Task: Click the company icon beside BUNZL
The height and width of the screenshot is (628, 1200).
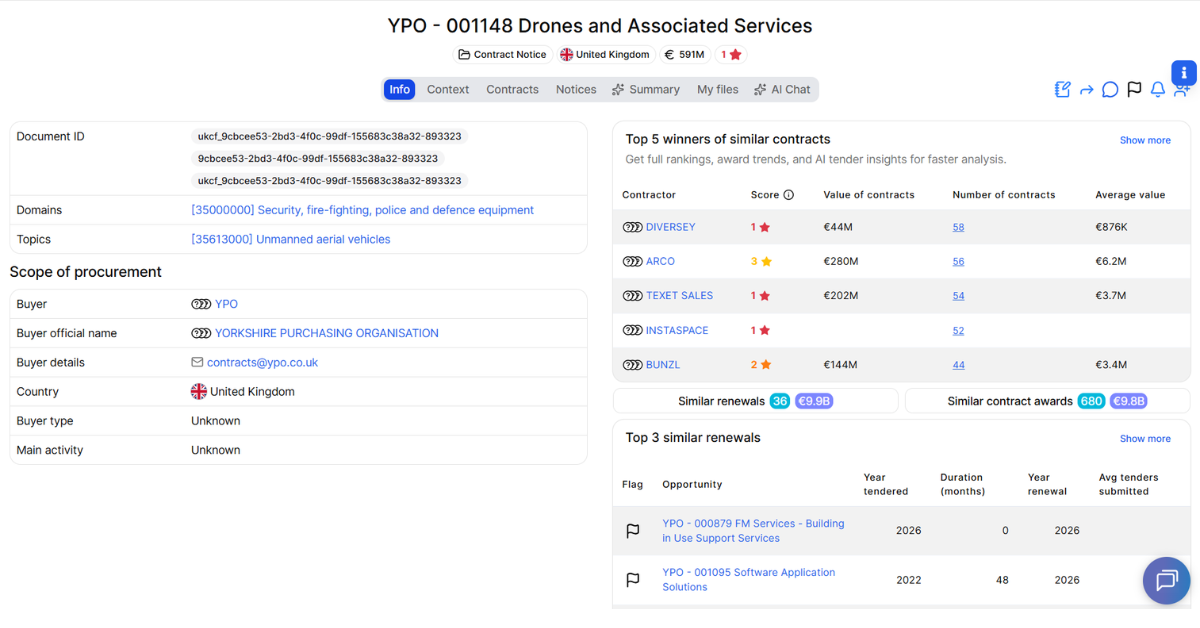Action: [x=632, y=365]
